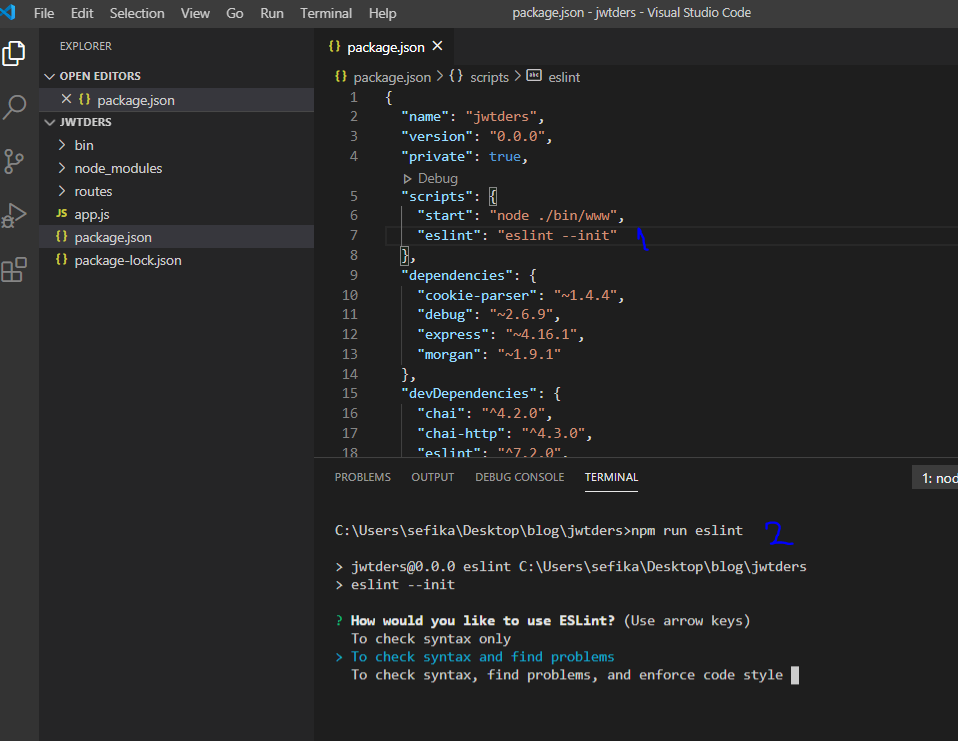Expand the node_modules folder
Viewport: 958px width, 741px height.
[62, 168]
